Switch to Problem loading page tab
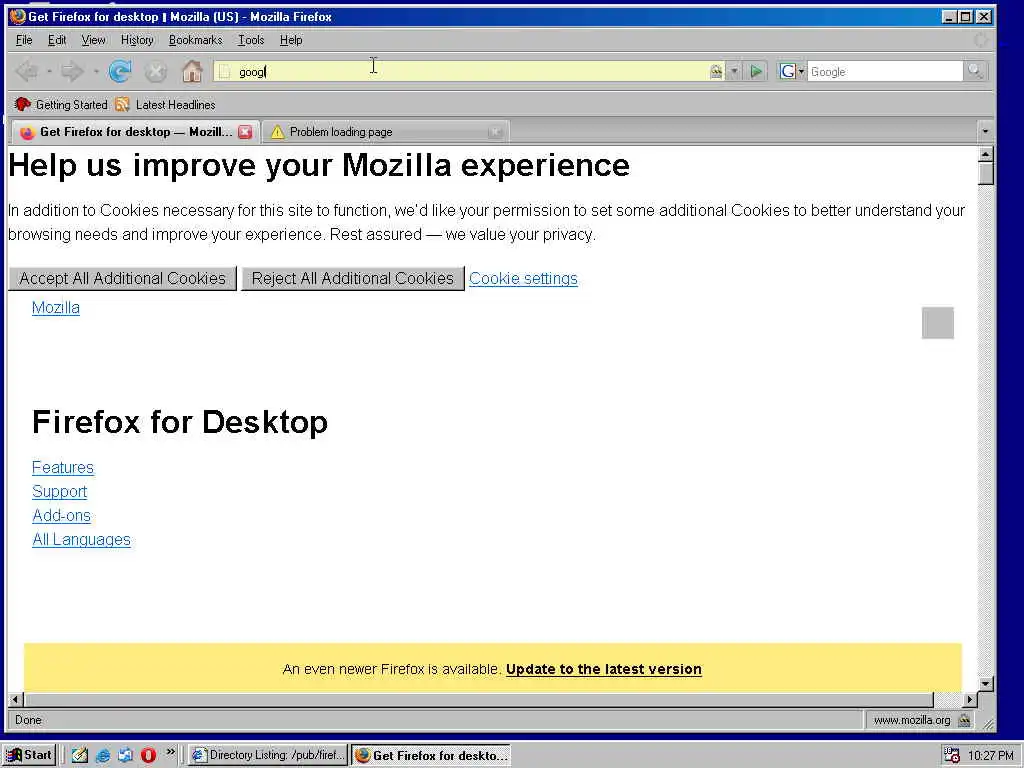 pos(385,132)
